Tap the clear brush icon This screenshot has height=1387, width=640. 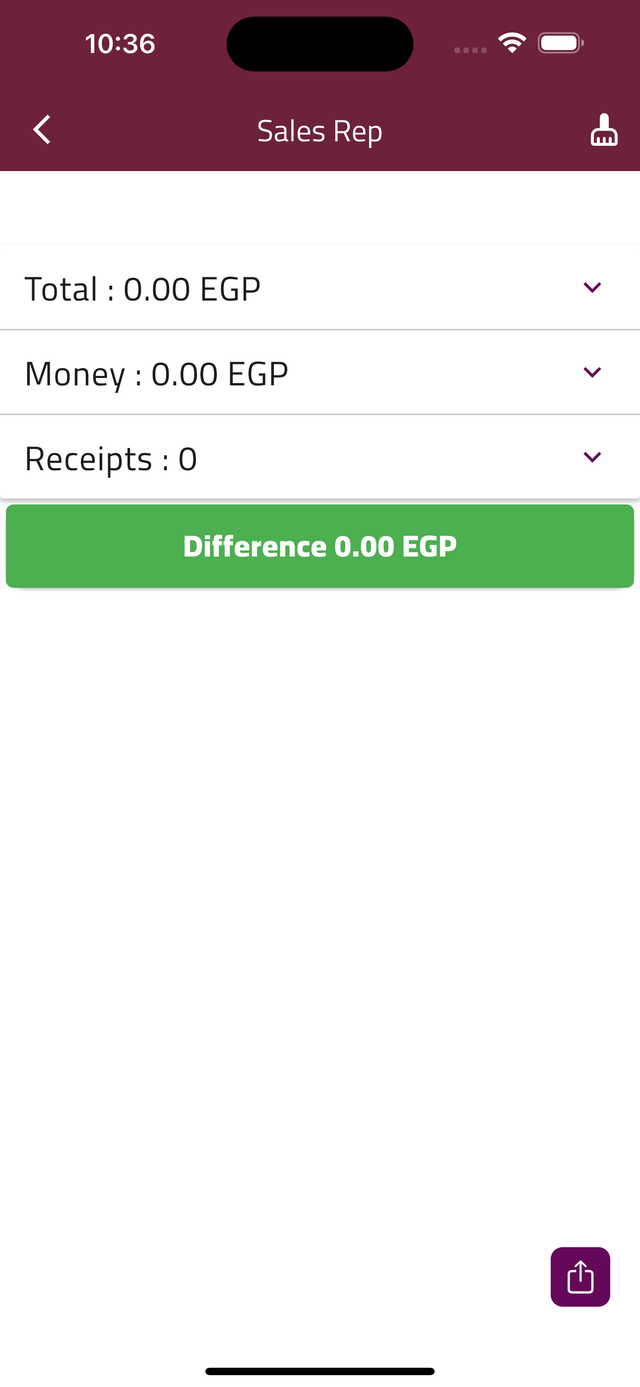pos(603,131)
